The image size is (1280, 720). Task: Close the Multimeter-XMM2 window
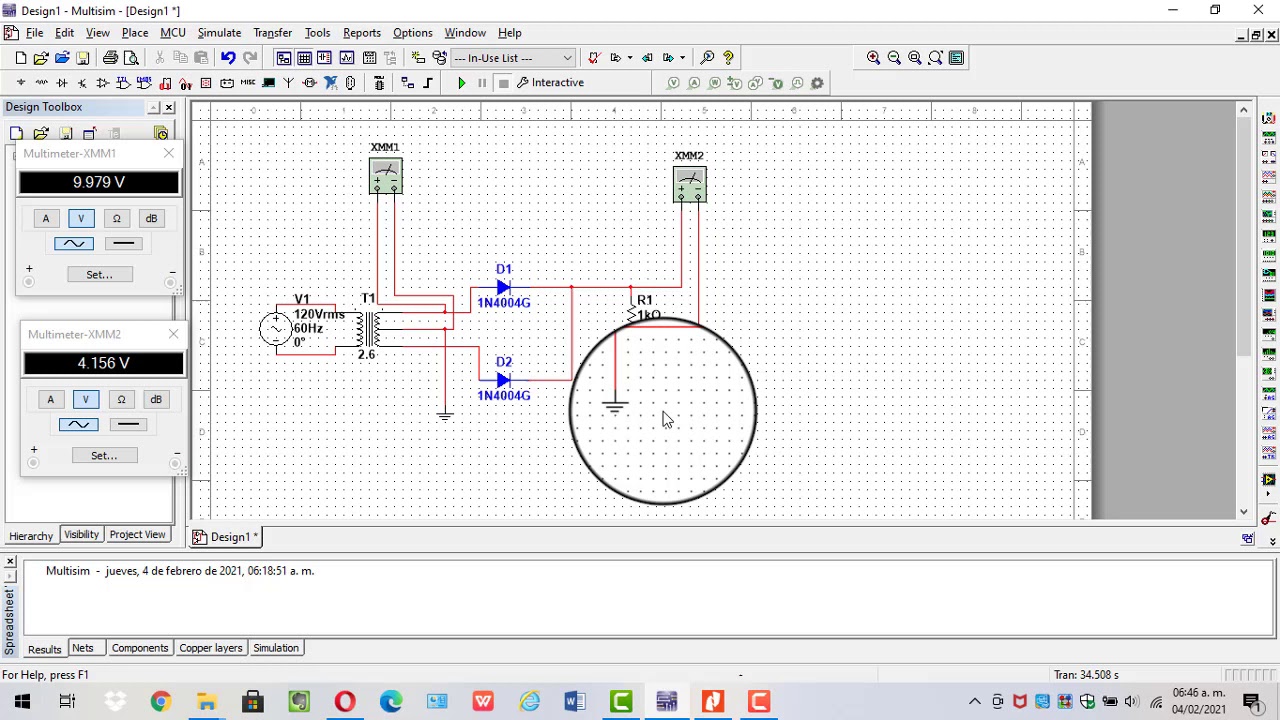click(173, 334)
